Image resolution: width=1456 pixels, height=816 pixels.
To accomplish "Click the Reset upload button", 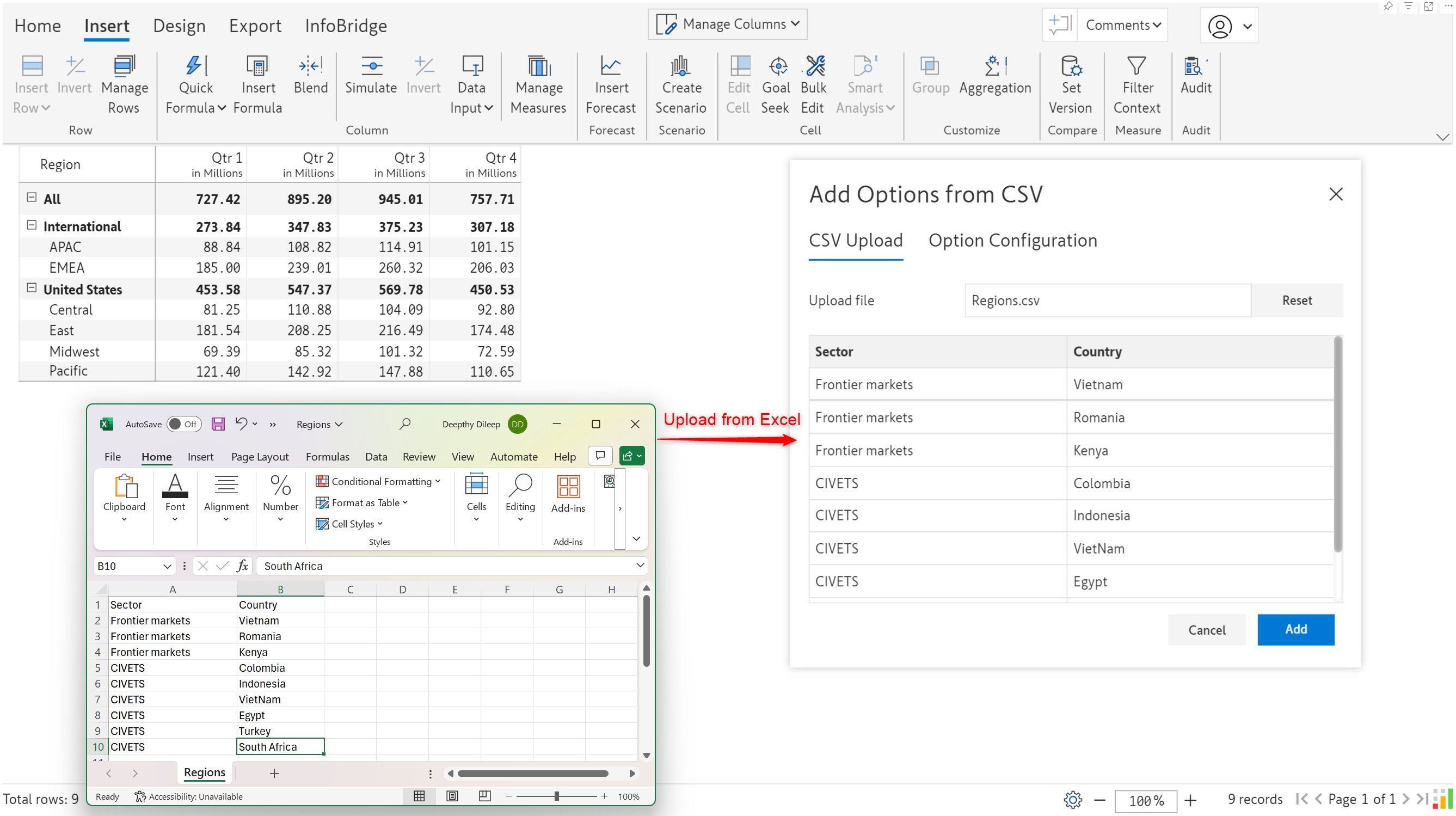I will pyautogui.click(x=1297, y=300).
